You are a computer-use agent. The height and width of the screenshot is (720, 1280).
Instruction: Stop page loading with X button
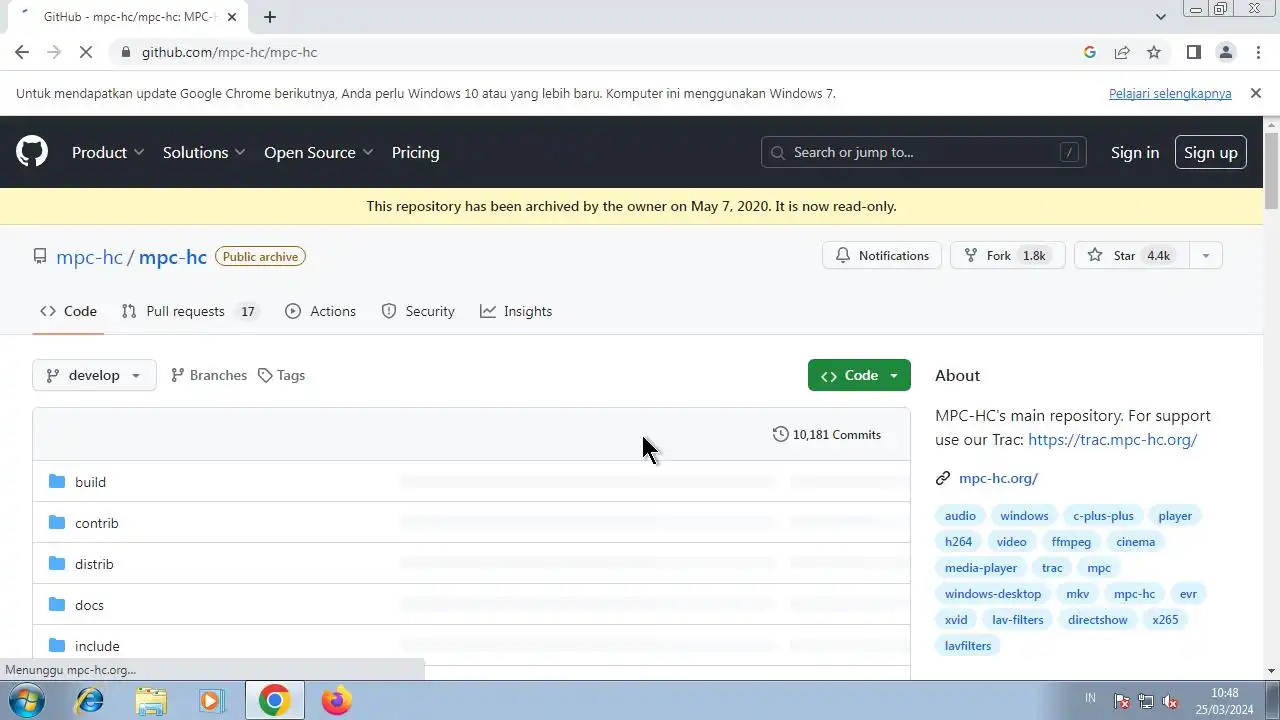pos(86,52)
